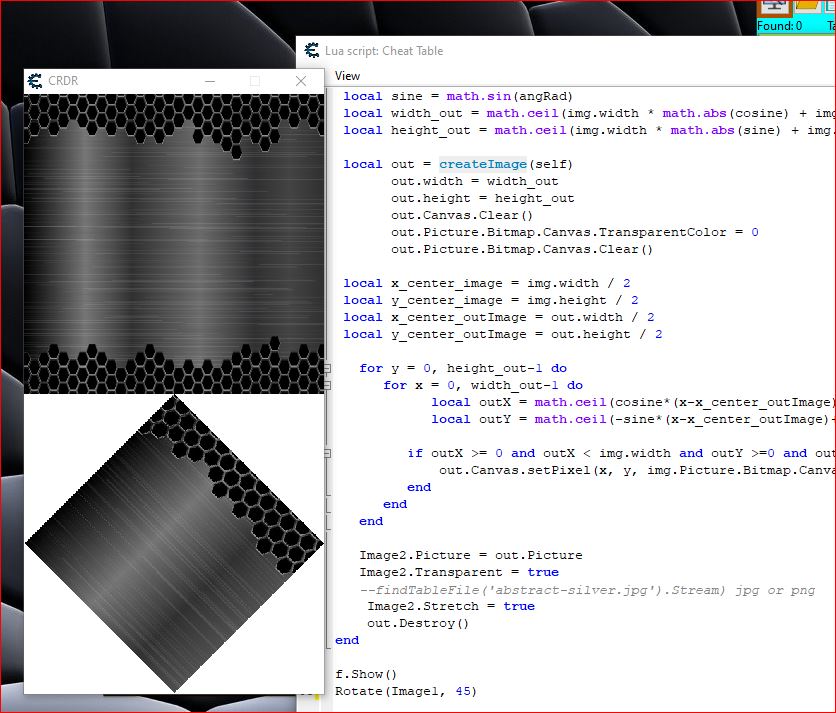Image resolution: width=836 pixels, height=713 pixels.
Task: Click the 'Found: 0' label at top right
Action: 779,26
